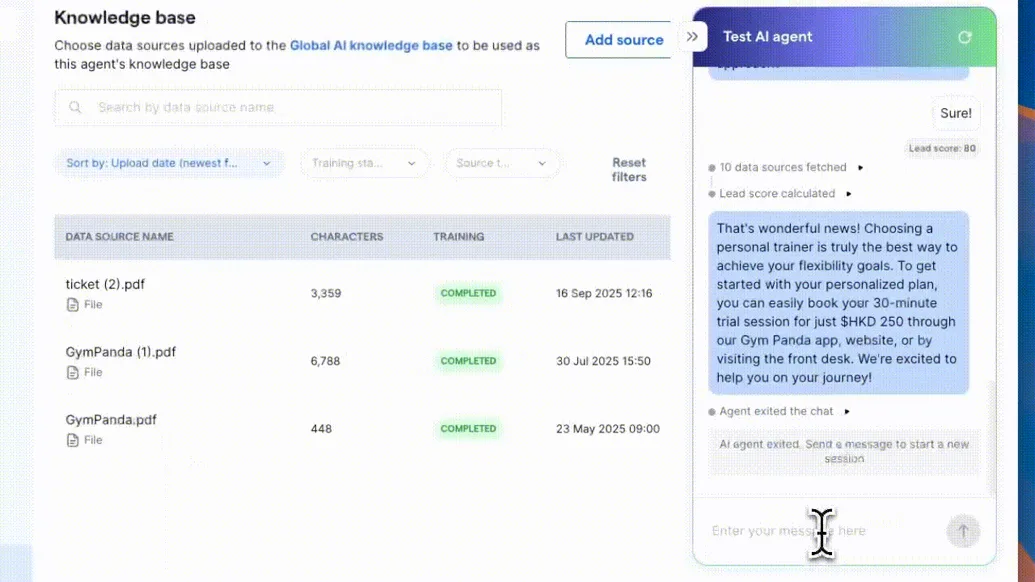The height and width of the screenshot is (582, 1035).
Task: Open the Sort by Upload date dropdown
Action: (169, 163)
